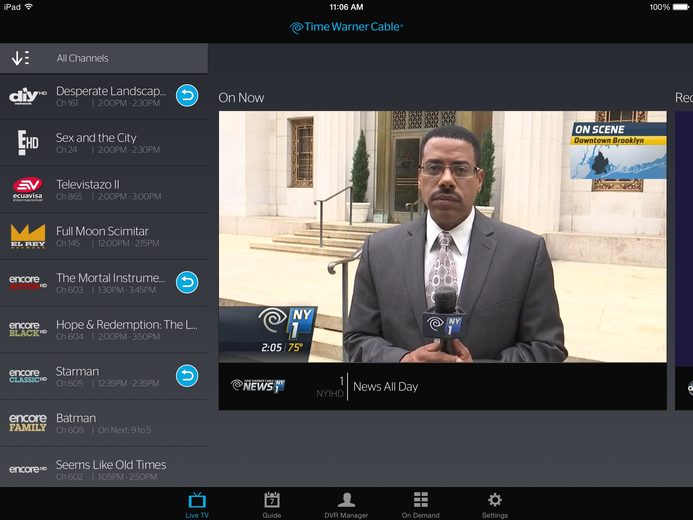Tune to Sex and the City
This screenshot has width=693, height=520.
pos(104,143)
